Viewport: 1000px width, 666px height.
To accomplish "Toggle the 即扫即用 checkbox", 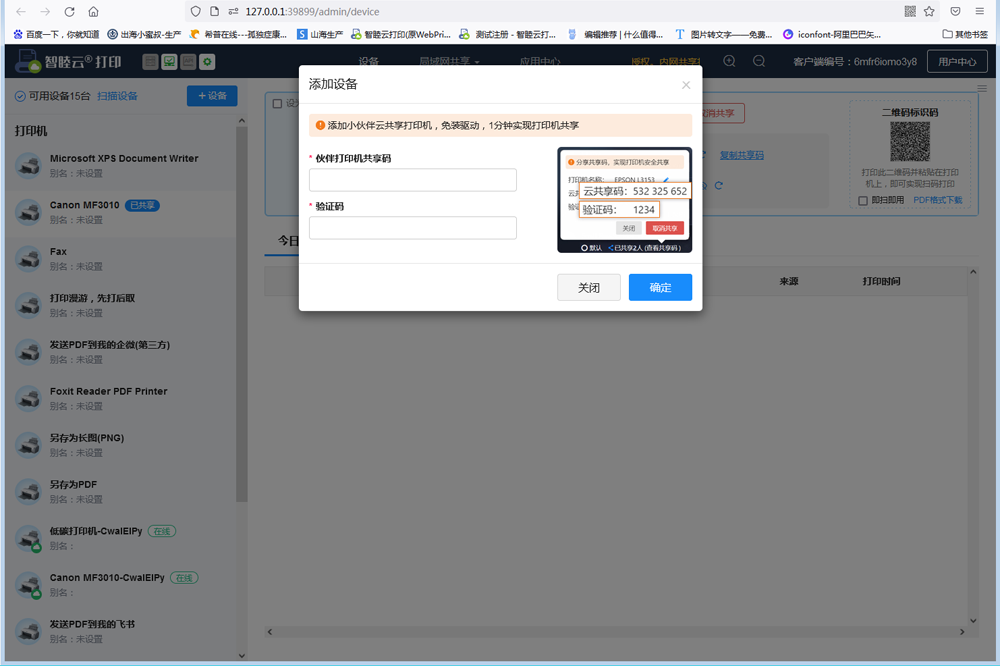I will tap(863, 200).
